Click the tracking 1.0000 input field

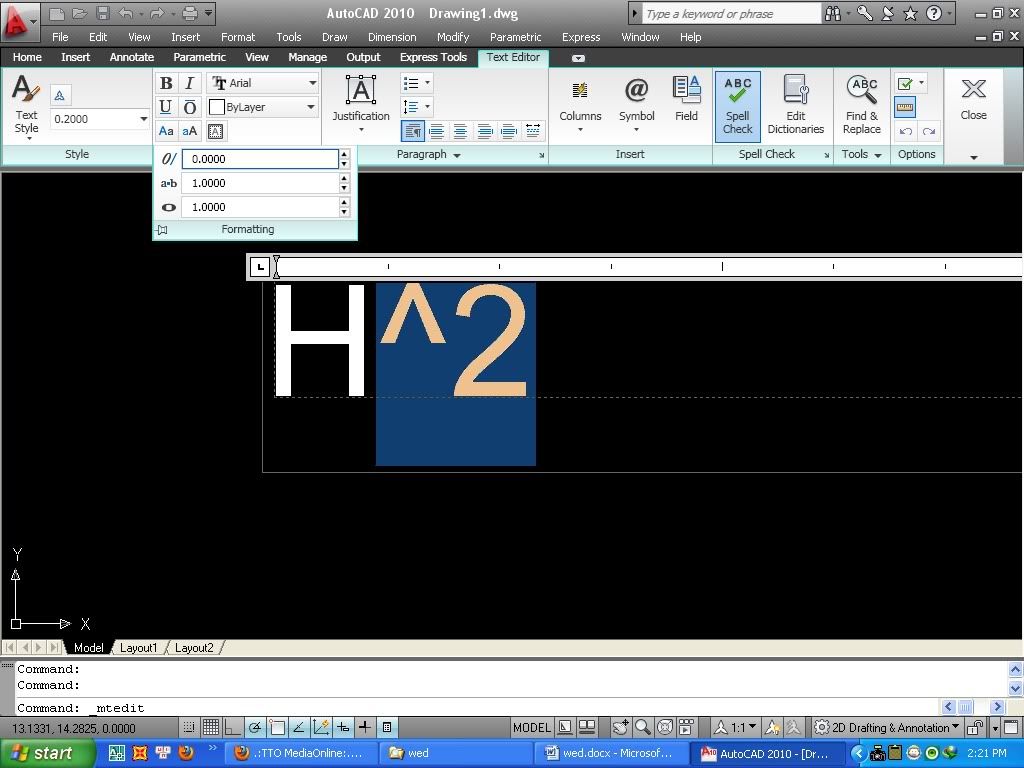pyautogui.click(x=260, y=183)
